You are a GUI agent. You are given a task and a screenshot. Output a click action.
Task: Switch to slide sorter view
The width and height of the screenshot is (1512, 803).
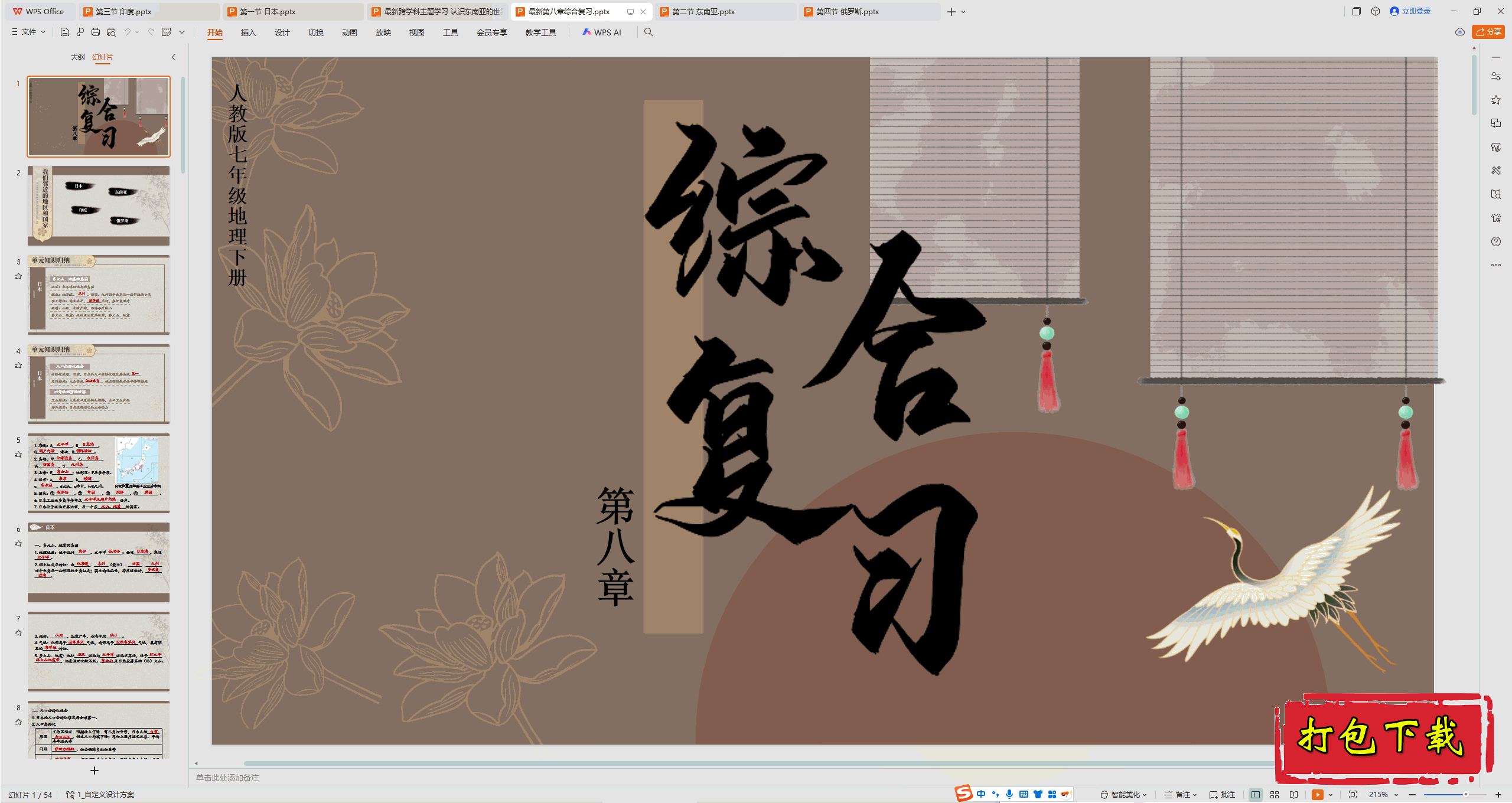(x=1275, y=795)
